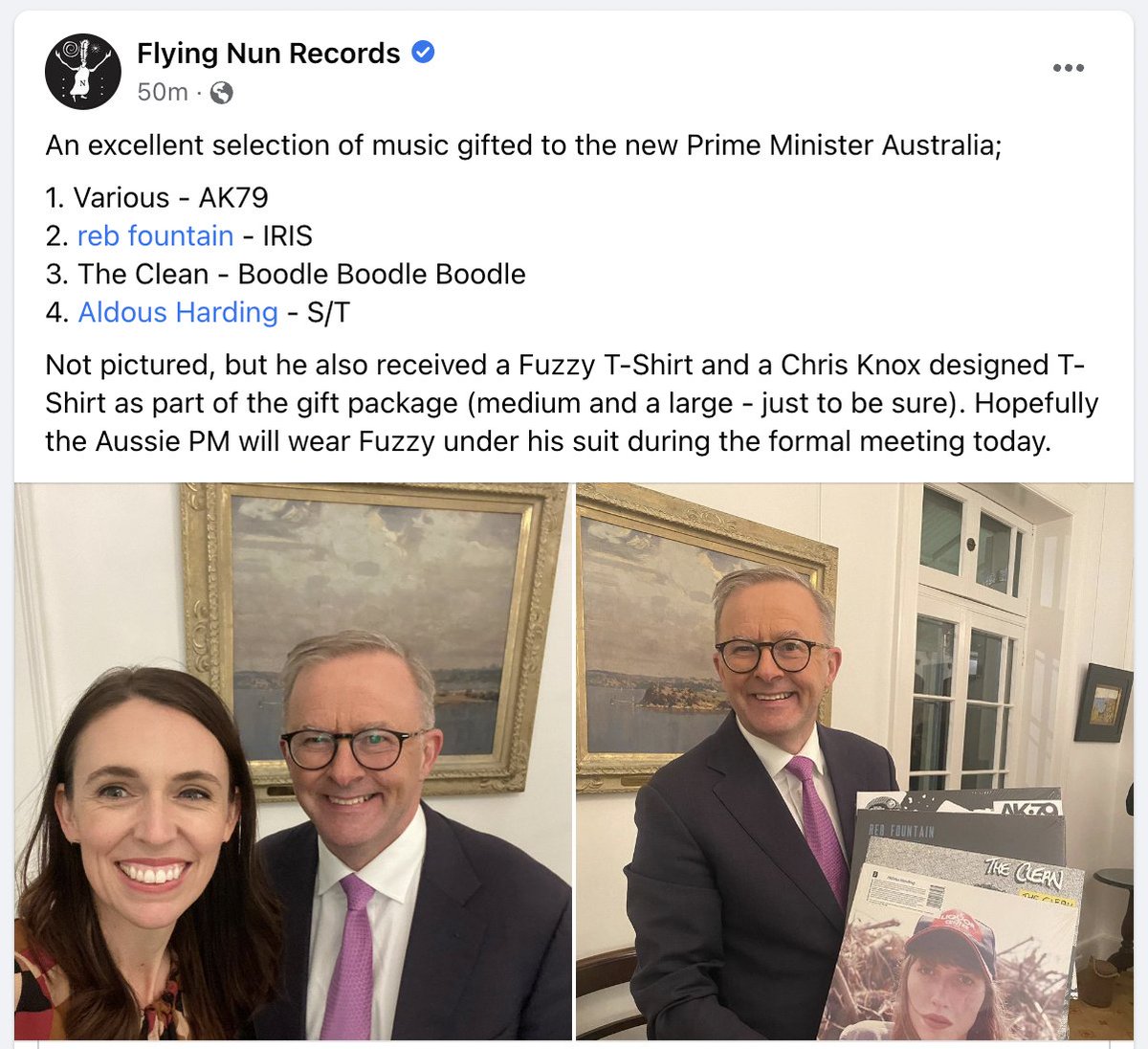Open the left selfie photo
The image size is (1148, 1049).
[293, 761]
